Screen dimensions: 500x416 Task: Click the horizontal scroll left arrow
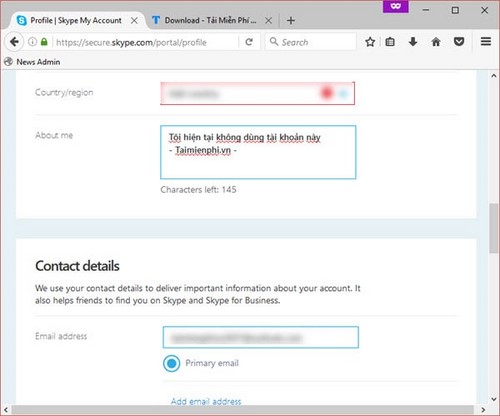point(6,410)
